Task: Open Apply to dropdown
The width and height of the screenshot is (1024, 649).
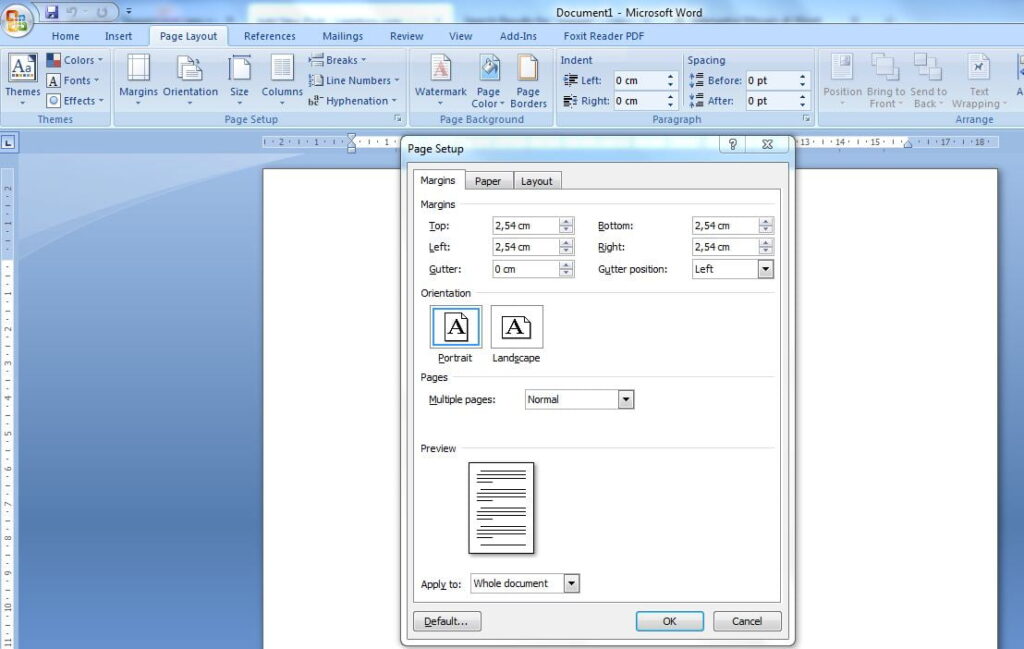Action: coord(571,584)
